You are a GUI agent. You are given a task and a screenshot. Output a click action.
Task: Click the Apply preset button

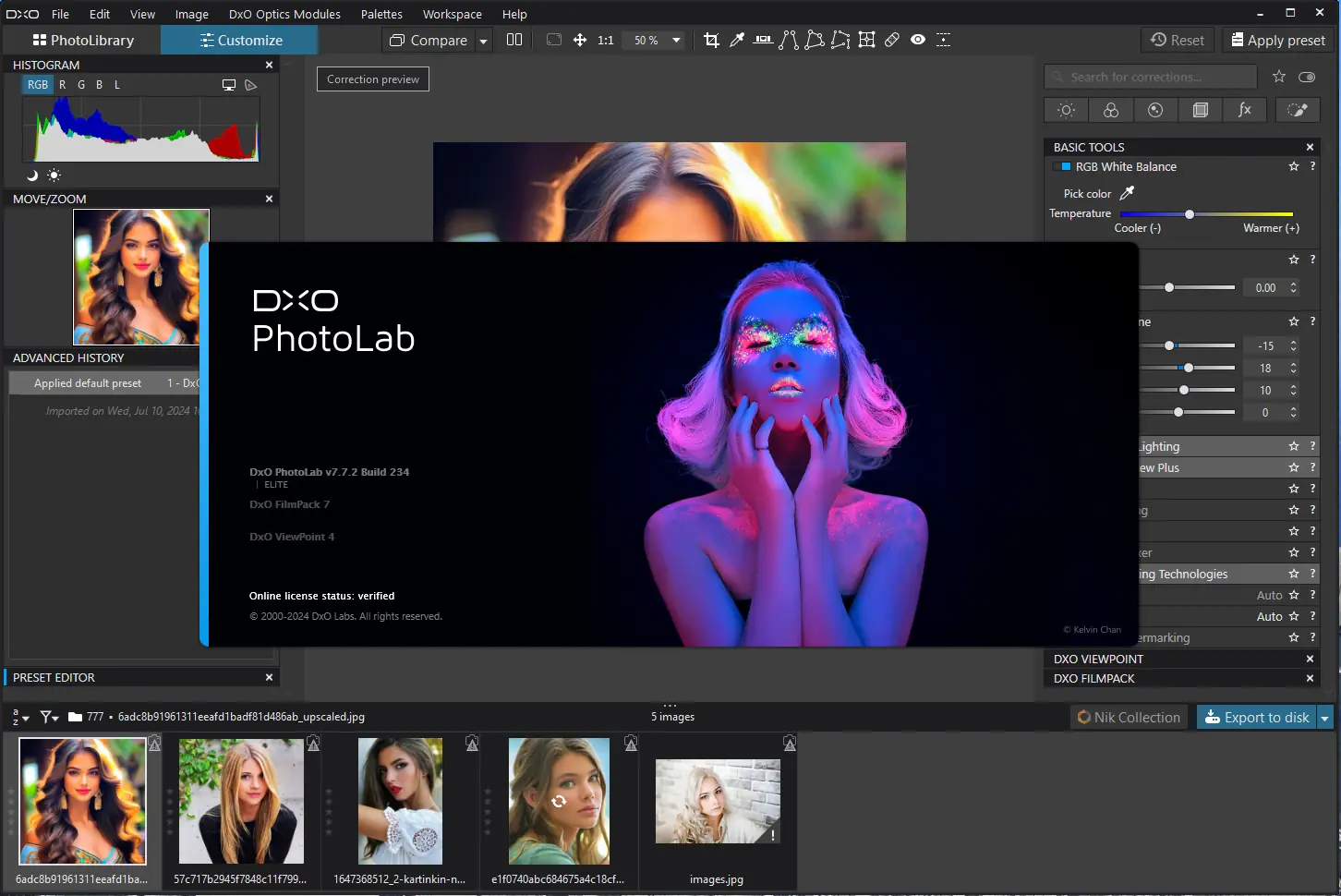1277,40
